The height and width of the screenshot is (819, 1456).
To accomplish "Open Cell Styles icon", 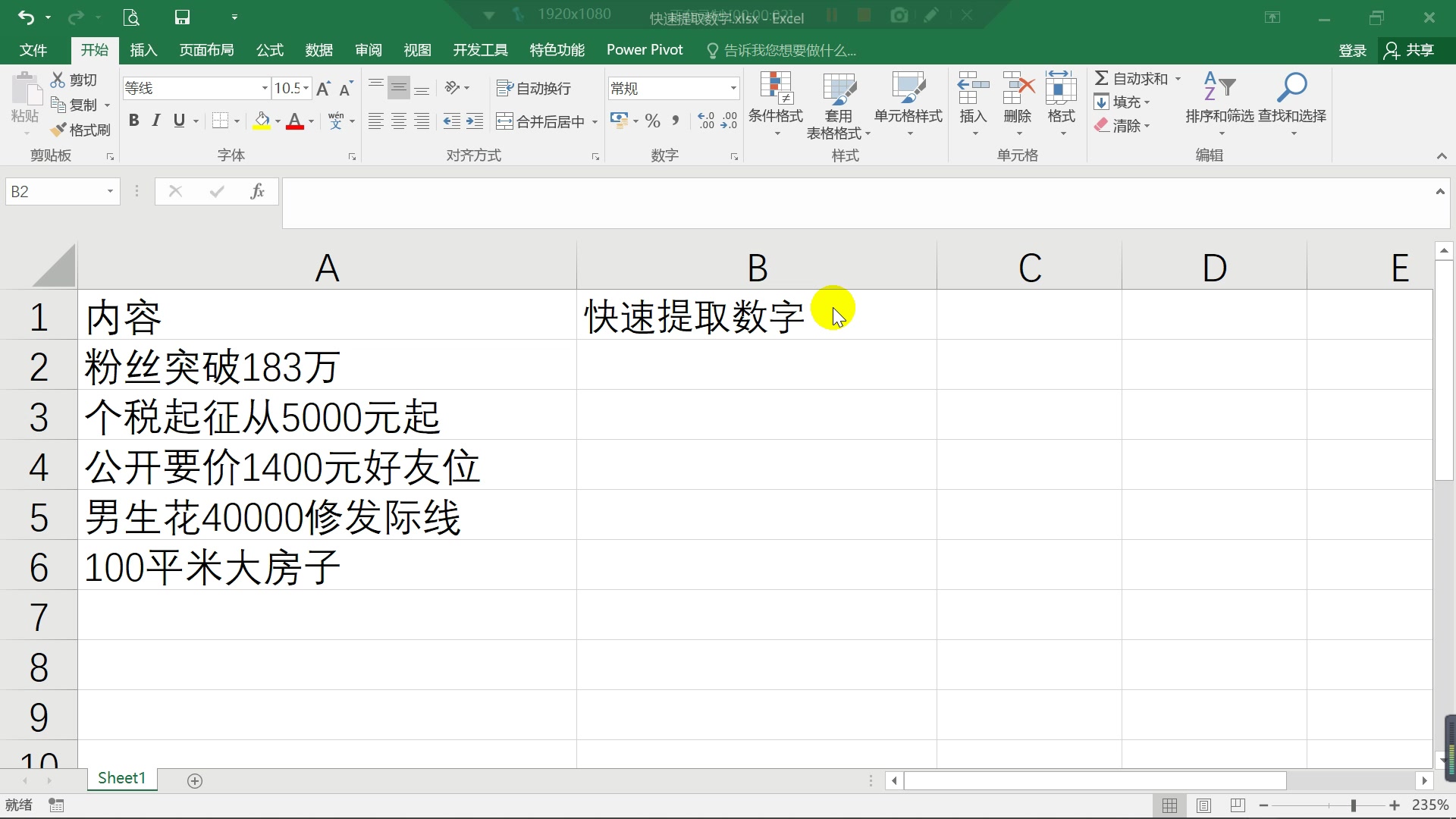I will pos(908,88).
